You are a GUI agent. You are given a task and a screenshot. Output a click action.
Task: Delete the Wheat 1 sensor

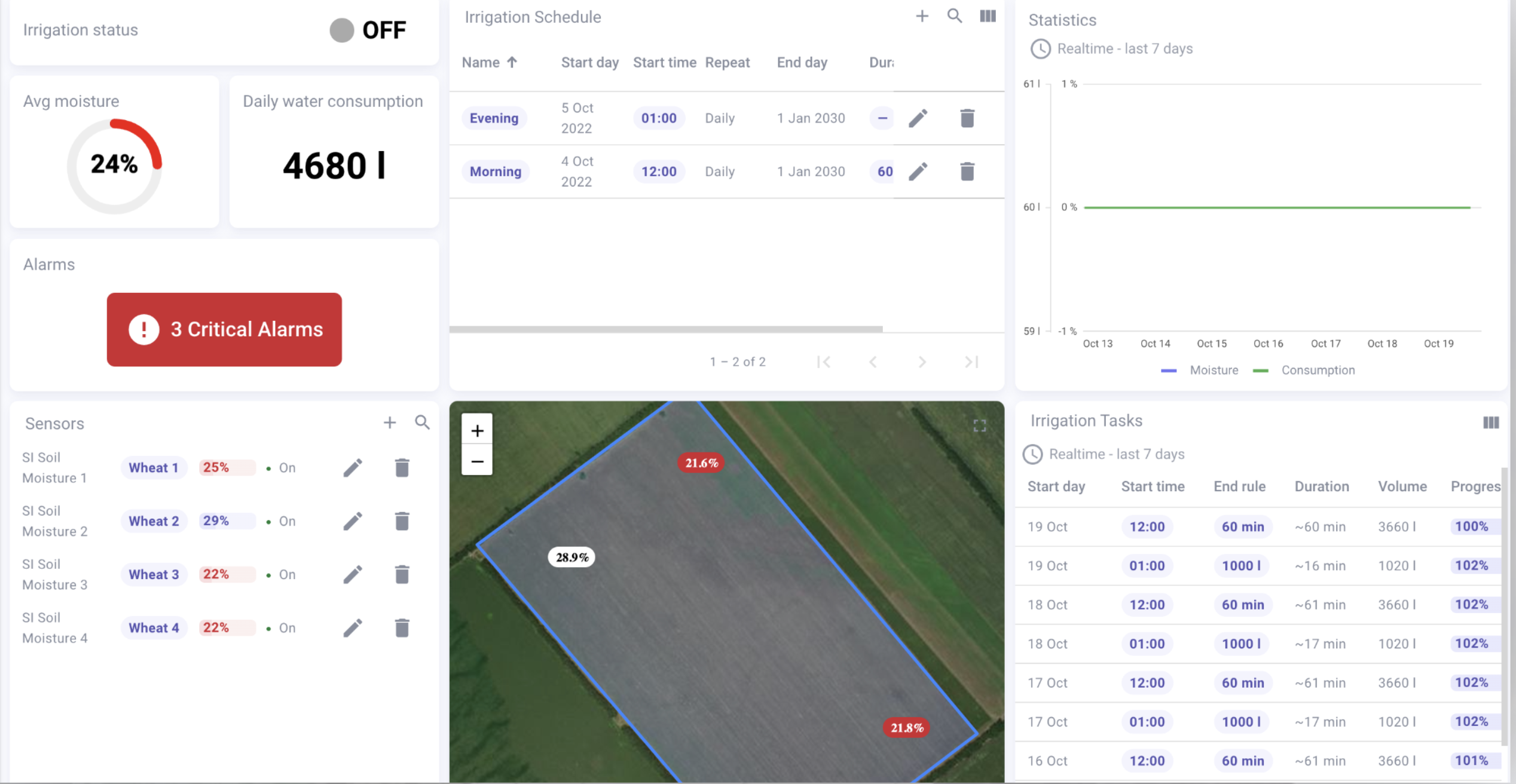pyautogui.click(x=402, y=468)
